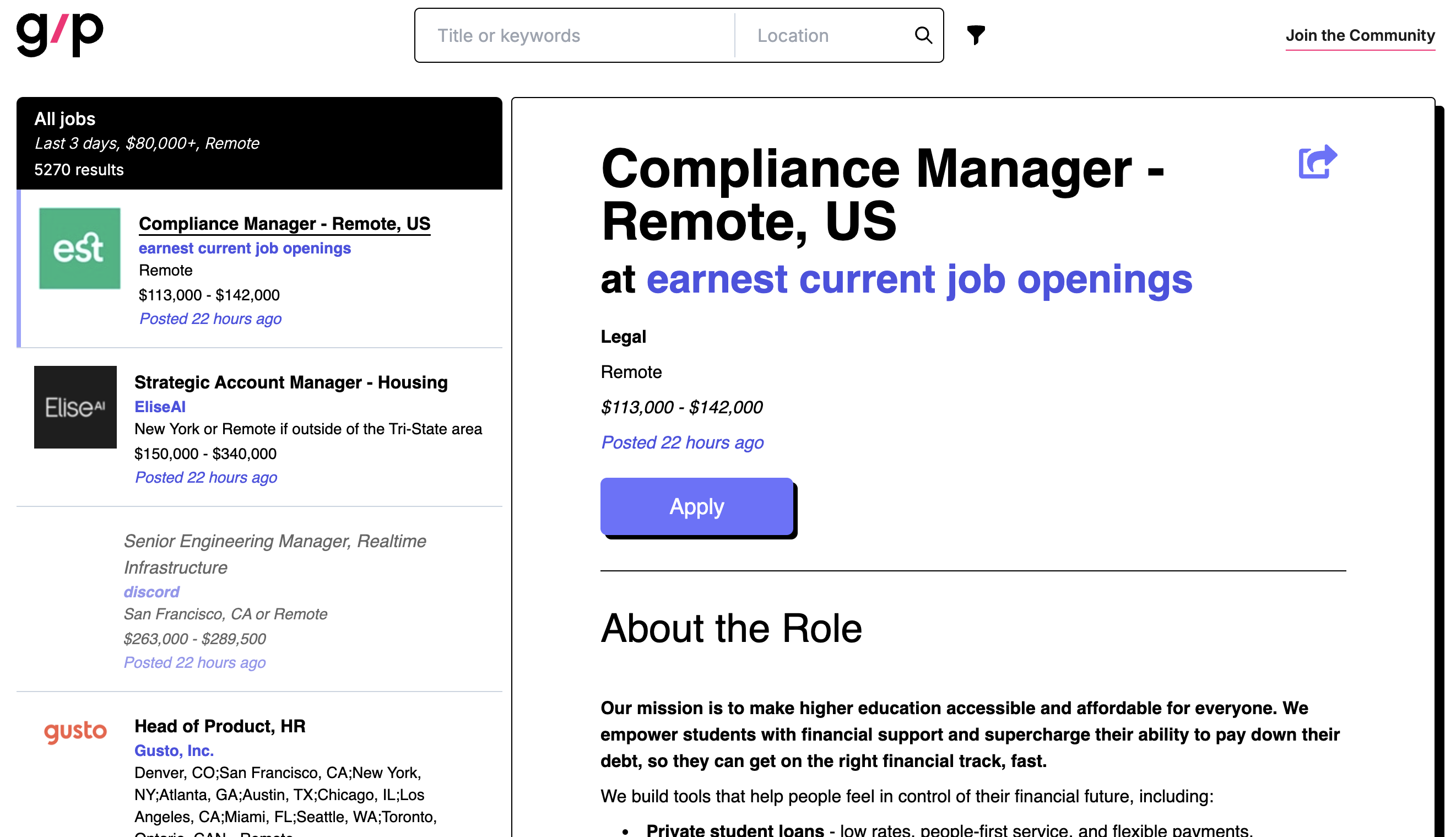Image resolution: width=1456 pixels, height=837 pixels.
Task: Click the Gusto, Inc. company link
Action: point(174,750)
